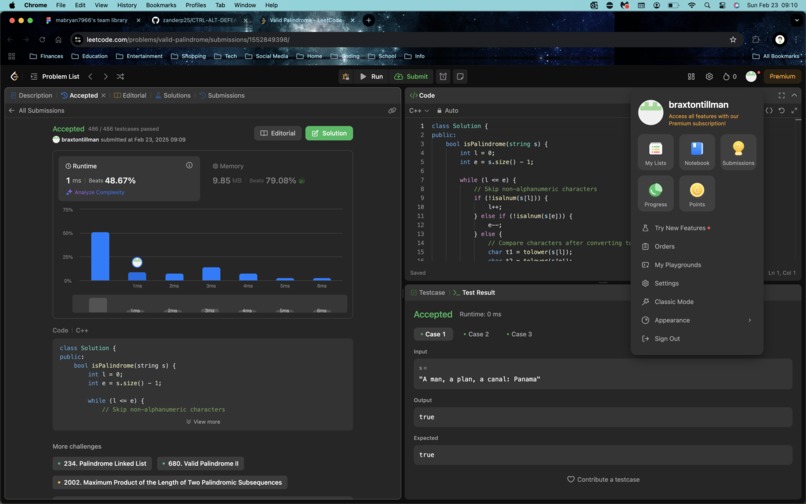Start the timer alarm clock icon
This screenshot has width=806, height=504.
pos(443,76)
